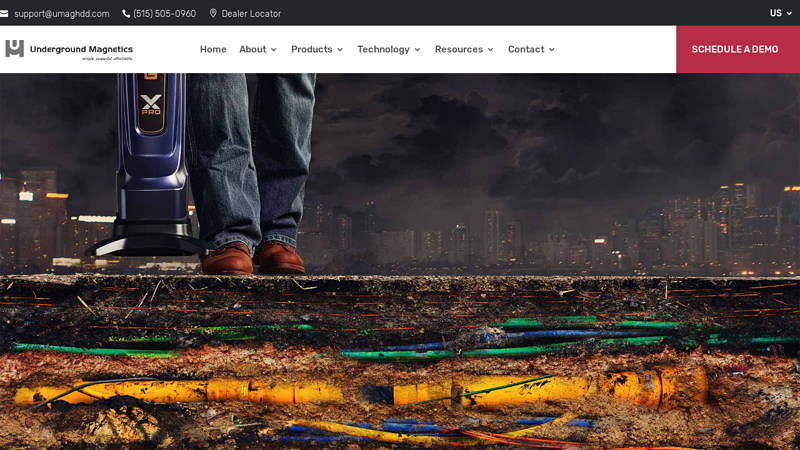This screenshot has height=450, width=800.
Task: Click the envelope icon beside the support email
Action: [4, 14]
